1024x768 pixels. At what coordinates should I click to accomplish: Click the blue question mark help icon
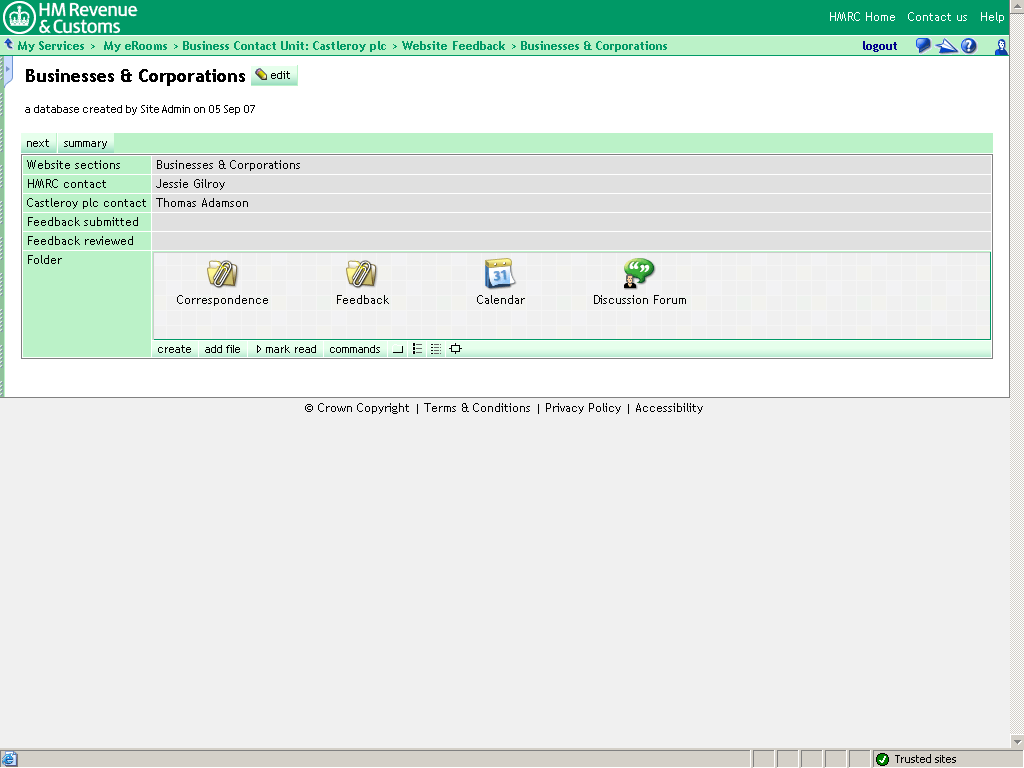point(968,46)
